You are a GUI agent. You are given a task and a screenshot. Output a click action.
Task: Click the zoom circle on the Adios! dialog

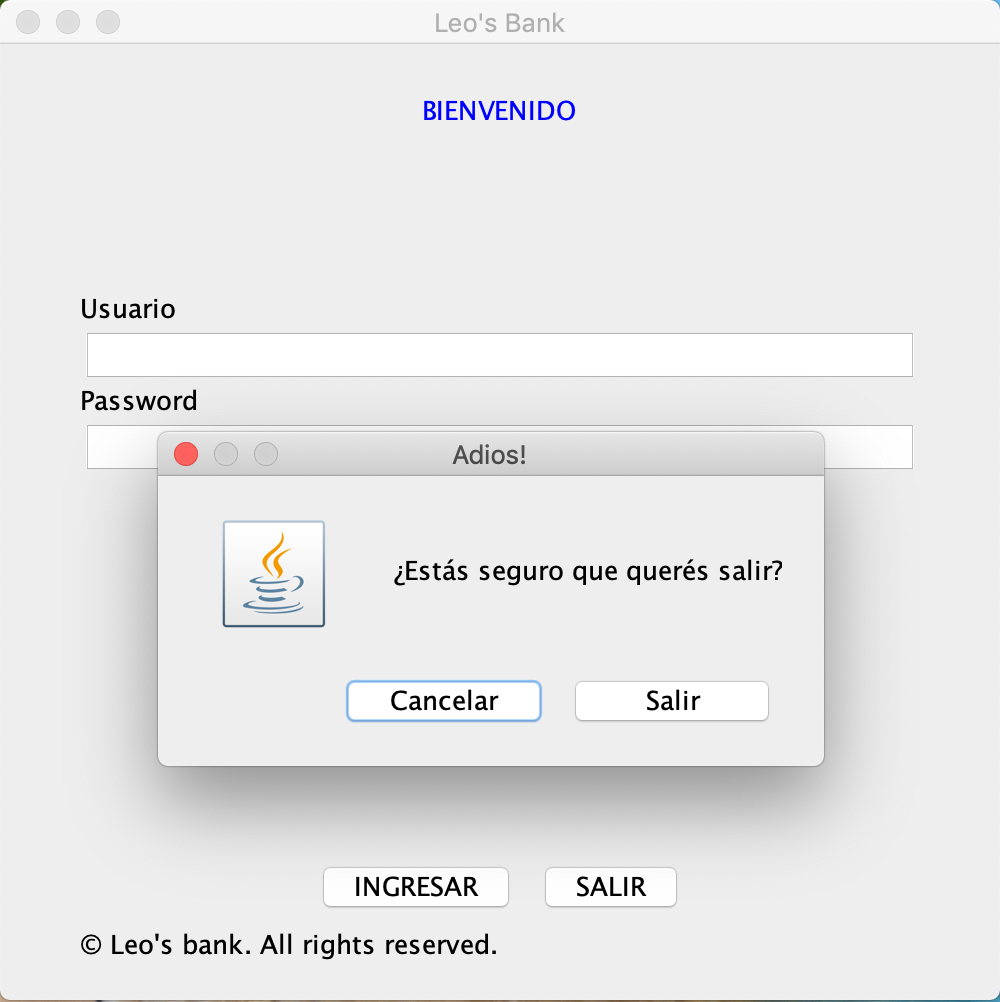tap(266, 454)
